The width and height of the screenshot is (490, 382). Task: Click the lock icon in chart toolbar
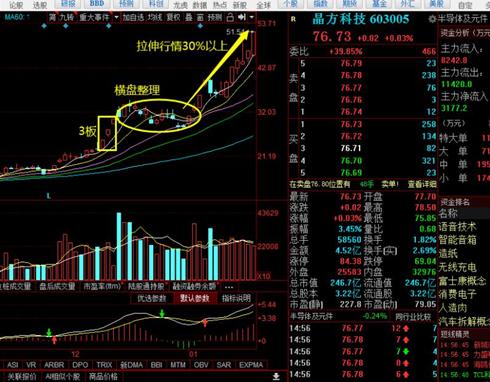(x=230, y=17)
